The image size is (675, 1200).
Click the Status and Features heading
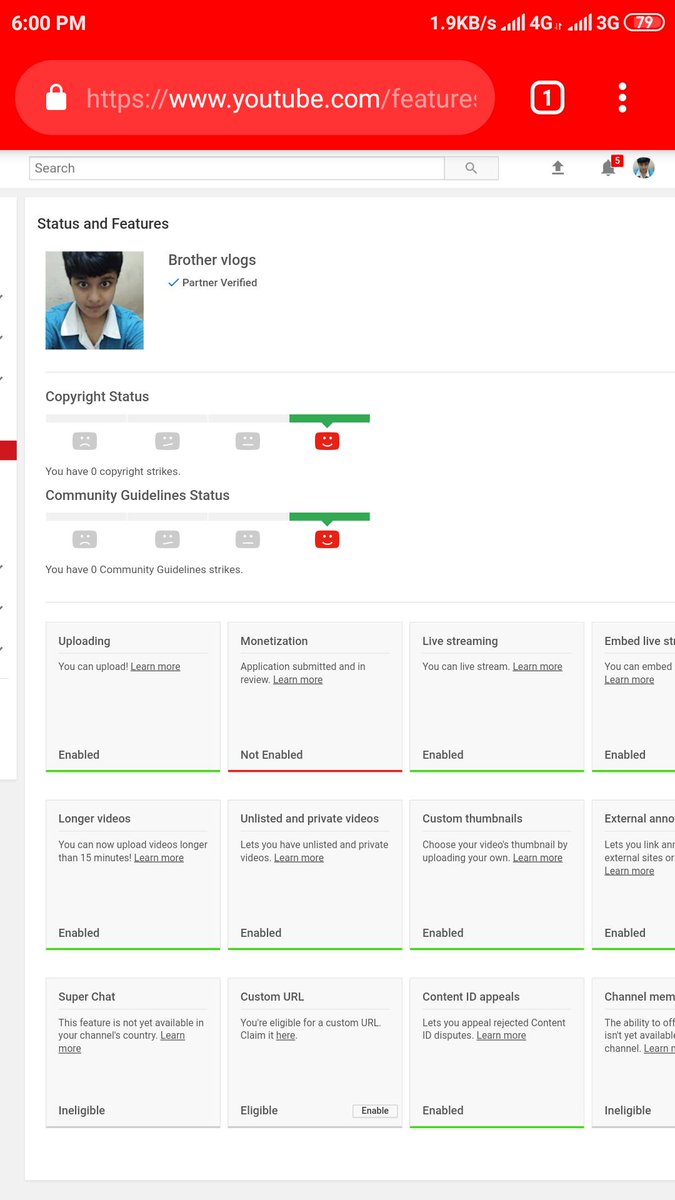(103, 224)
